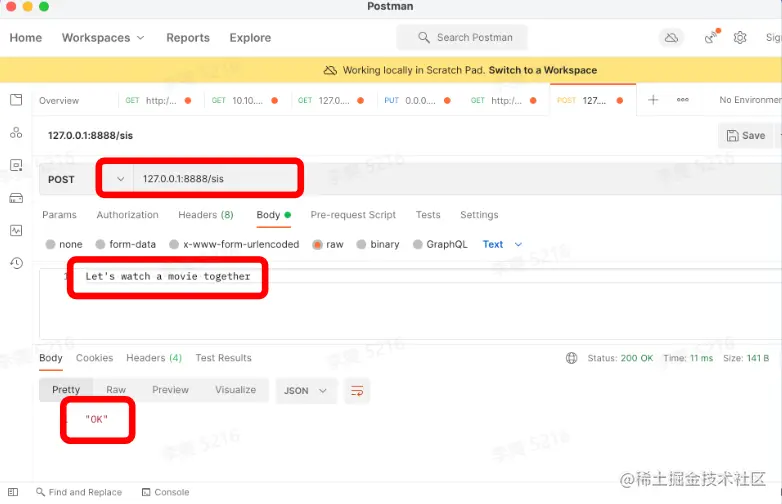Select the GraphQL body radio
This screenshot has width=782, height=504.
click(x=417, y=244)
